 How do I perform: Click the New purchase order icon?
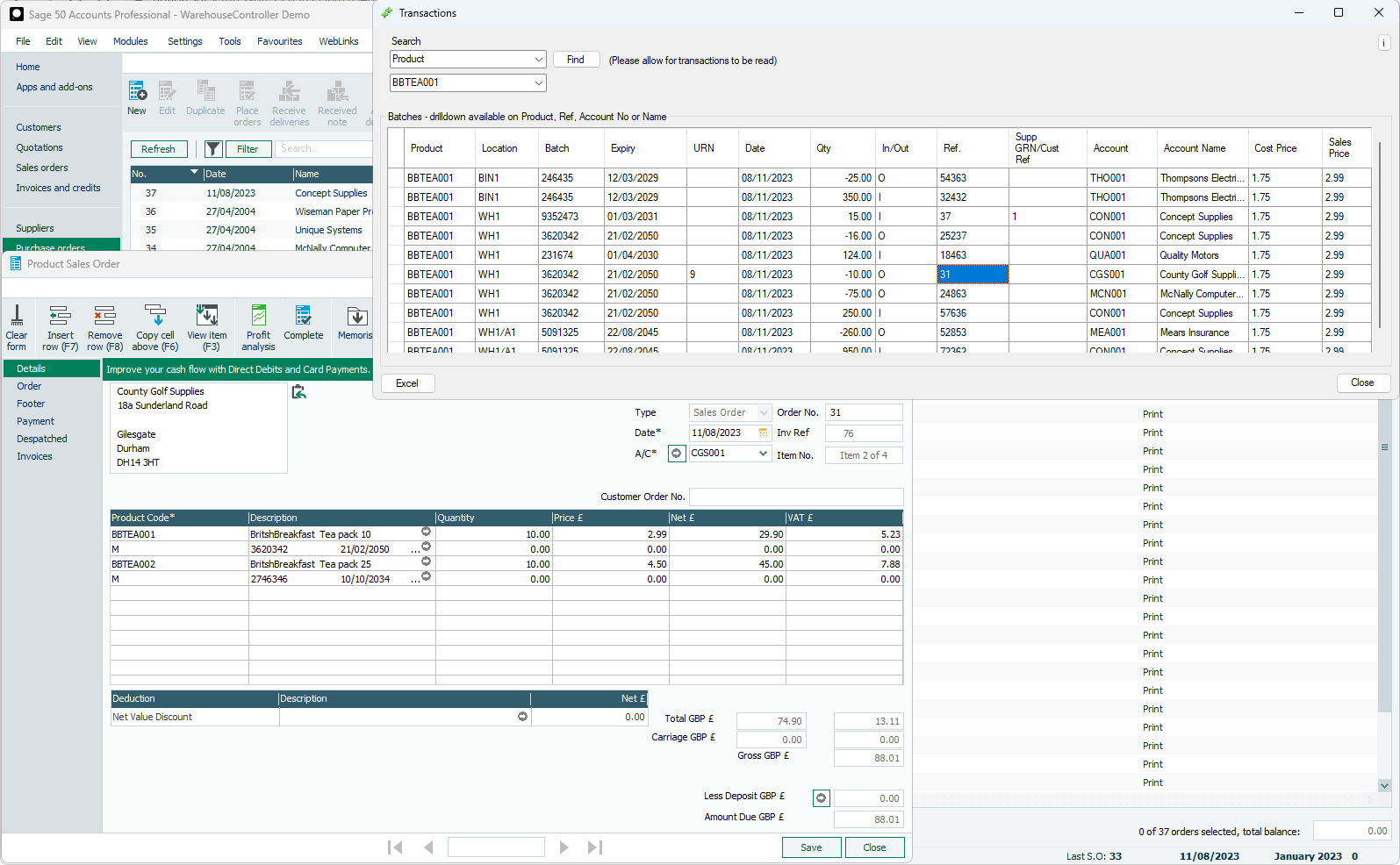point(137,97)
